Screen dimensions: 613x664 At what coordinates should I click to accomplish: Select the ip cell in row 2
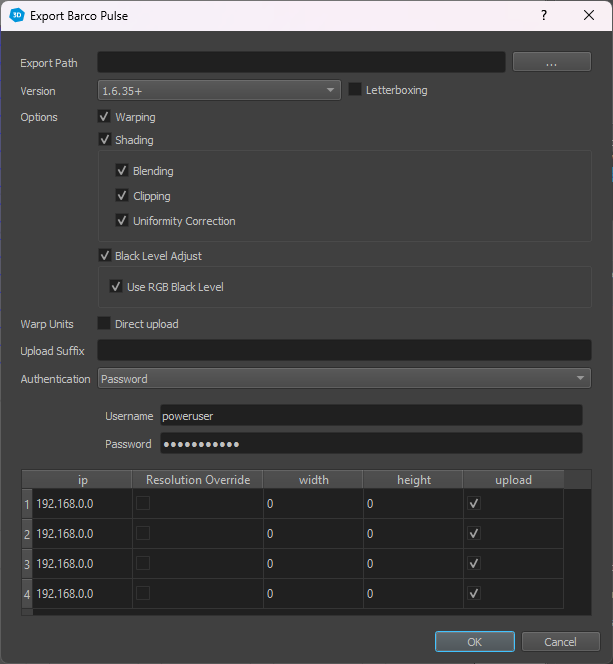pos(82,534)
